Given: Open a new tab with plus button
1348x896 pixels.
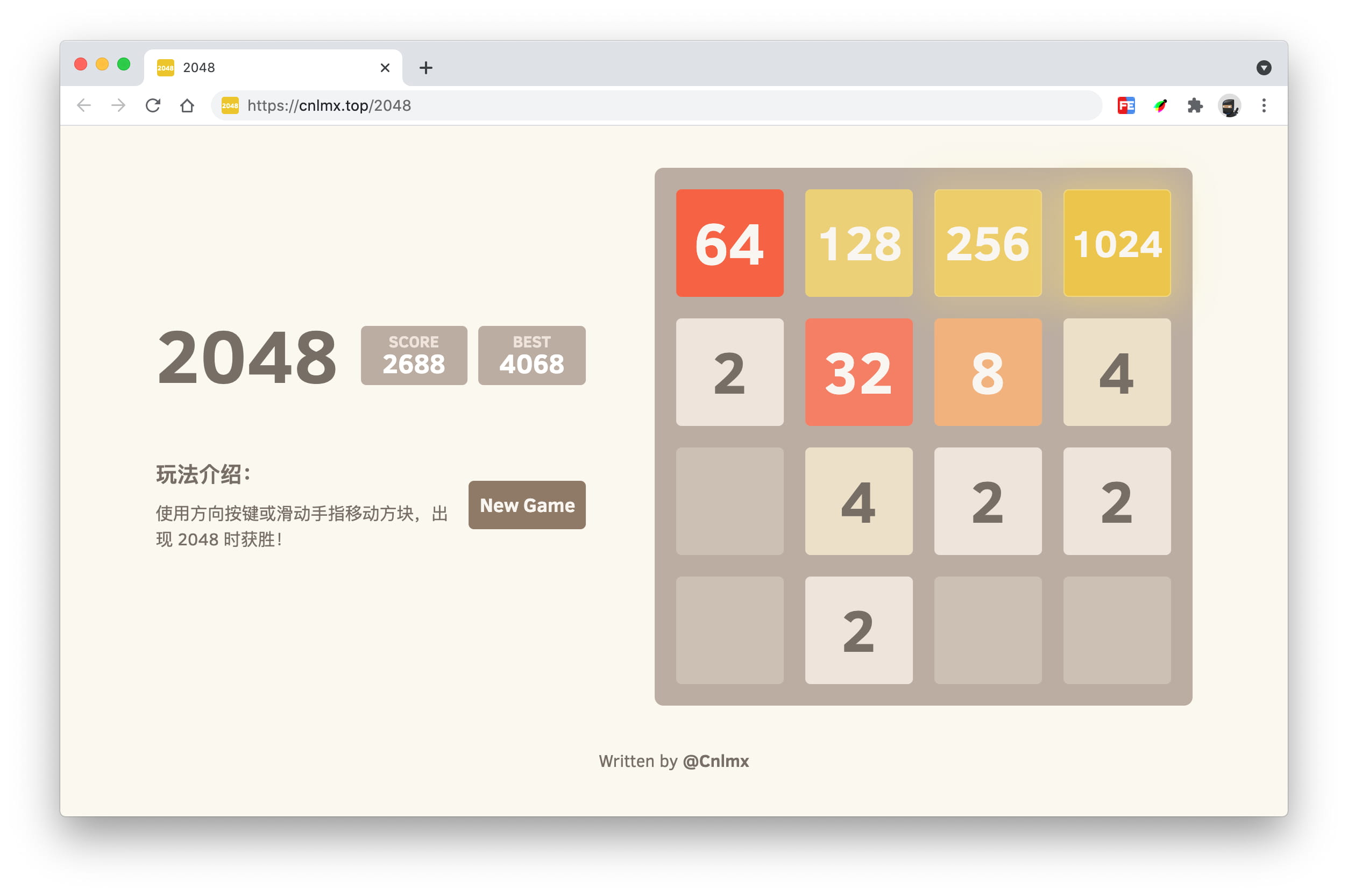Looking at the screenshot, I should pos(425,68).
